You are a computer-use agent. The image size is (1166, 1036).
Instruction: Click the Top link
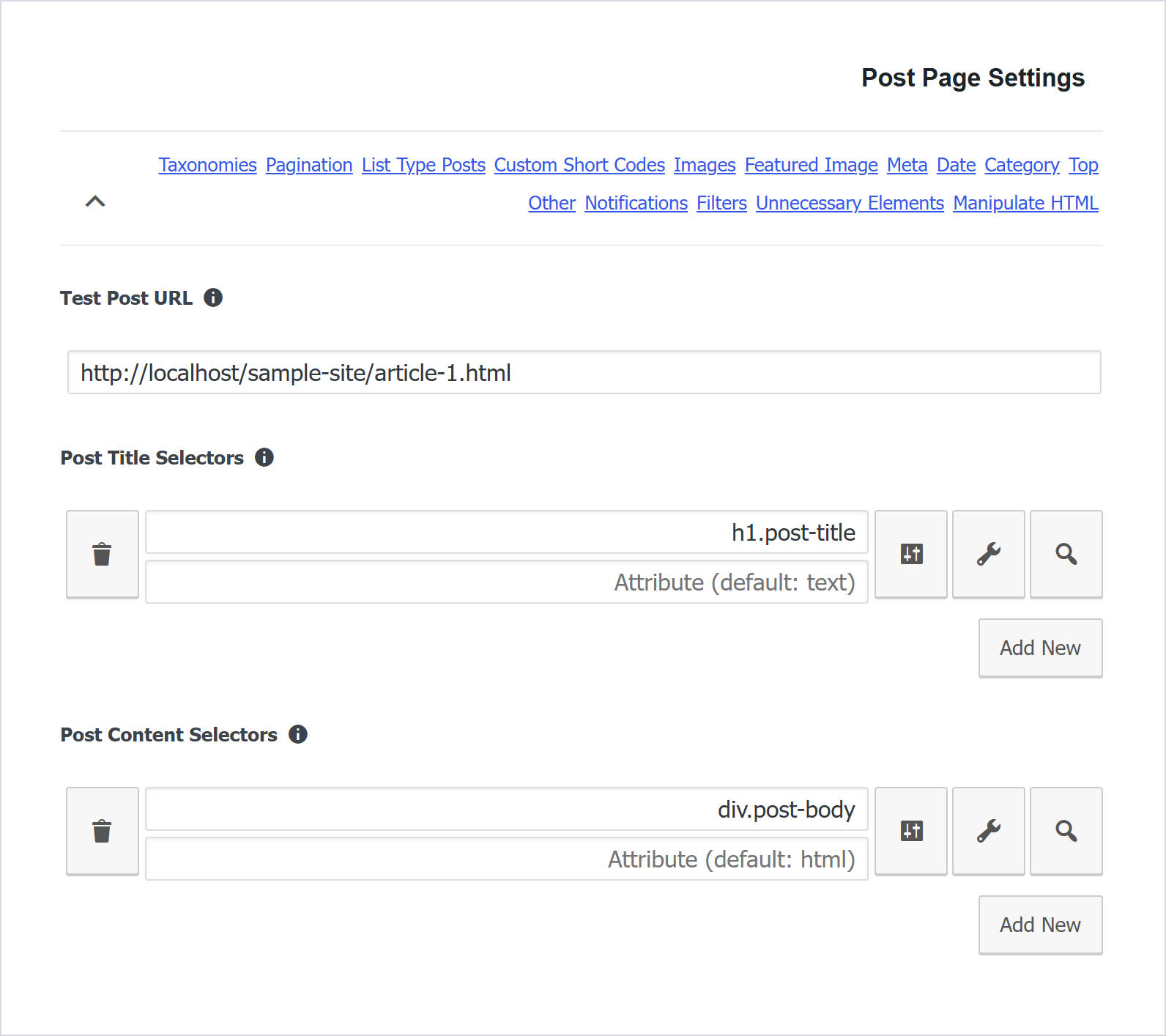pos(1083,165)
